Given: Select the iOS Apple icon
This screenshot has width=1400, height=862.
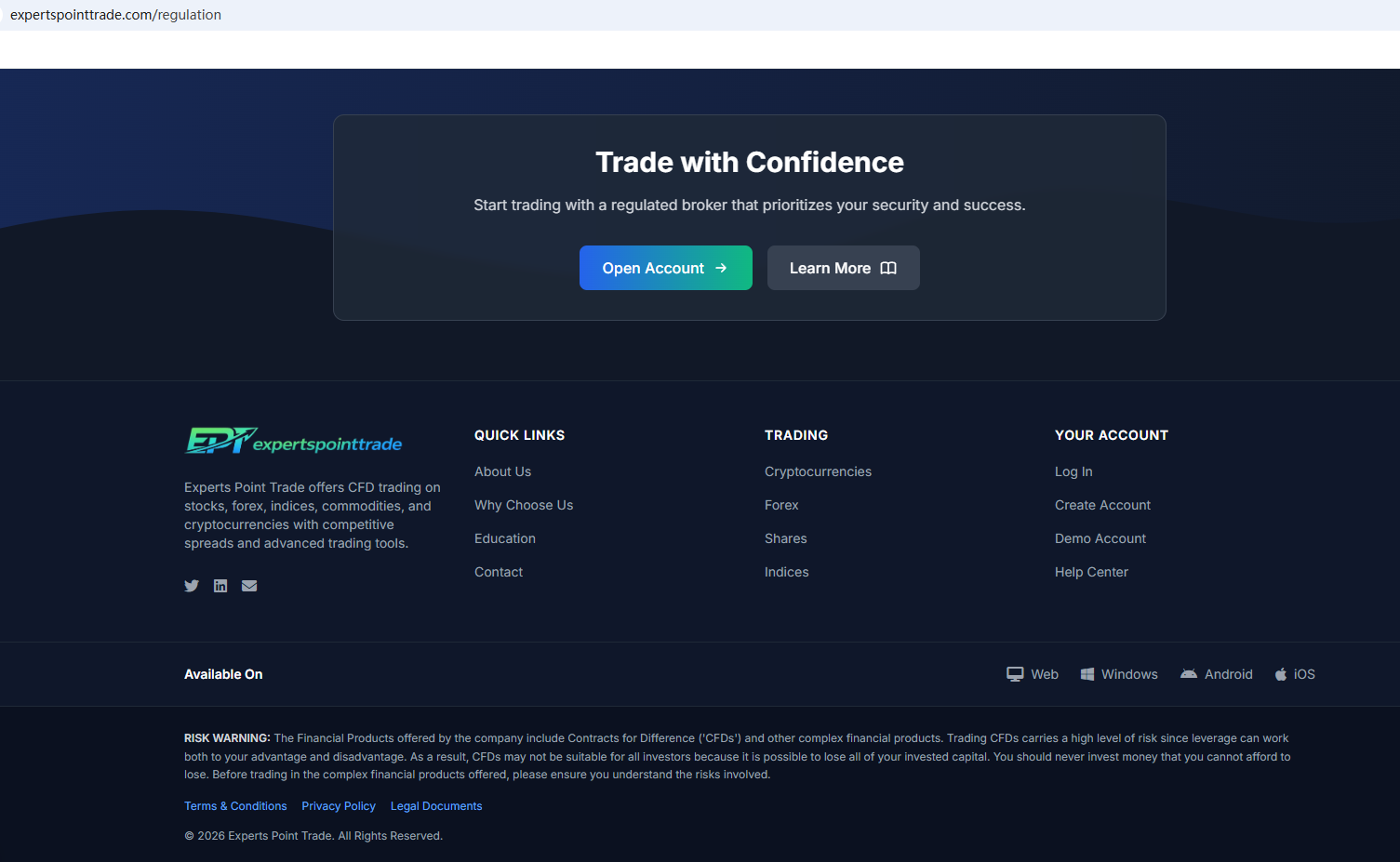Looking at the screenshot, I should pos(1281,674).
